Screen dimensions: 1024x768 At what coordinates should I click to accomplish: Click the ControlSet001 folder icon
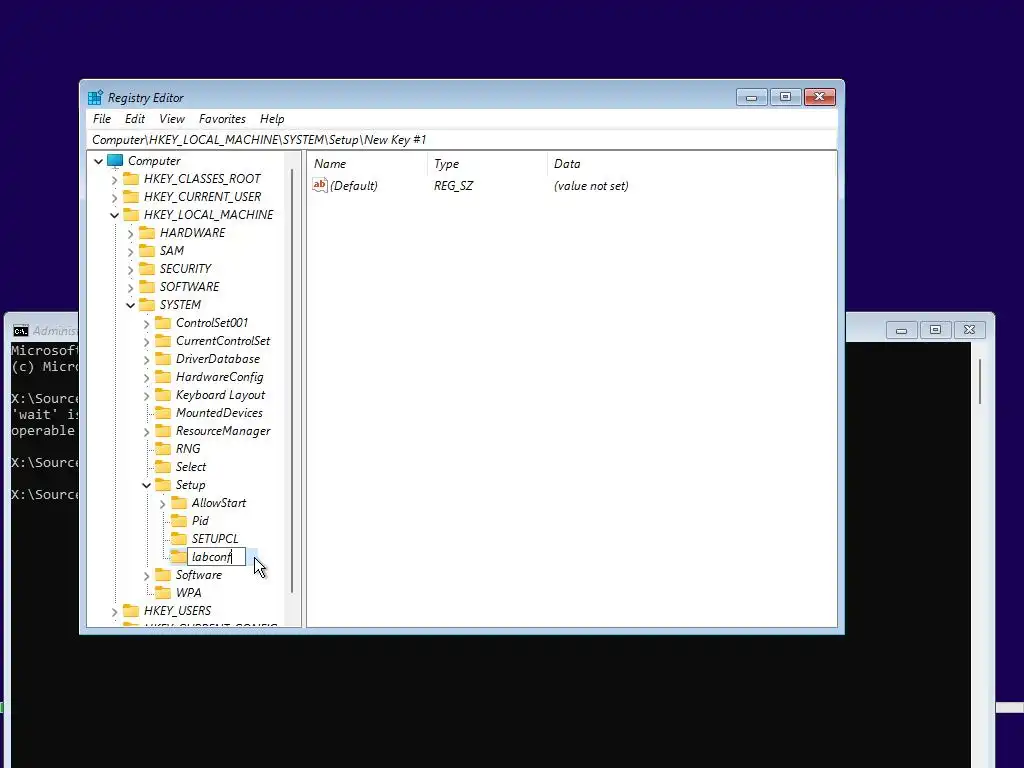163,323
